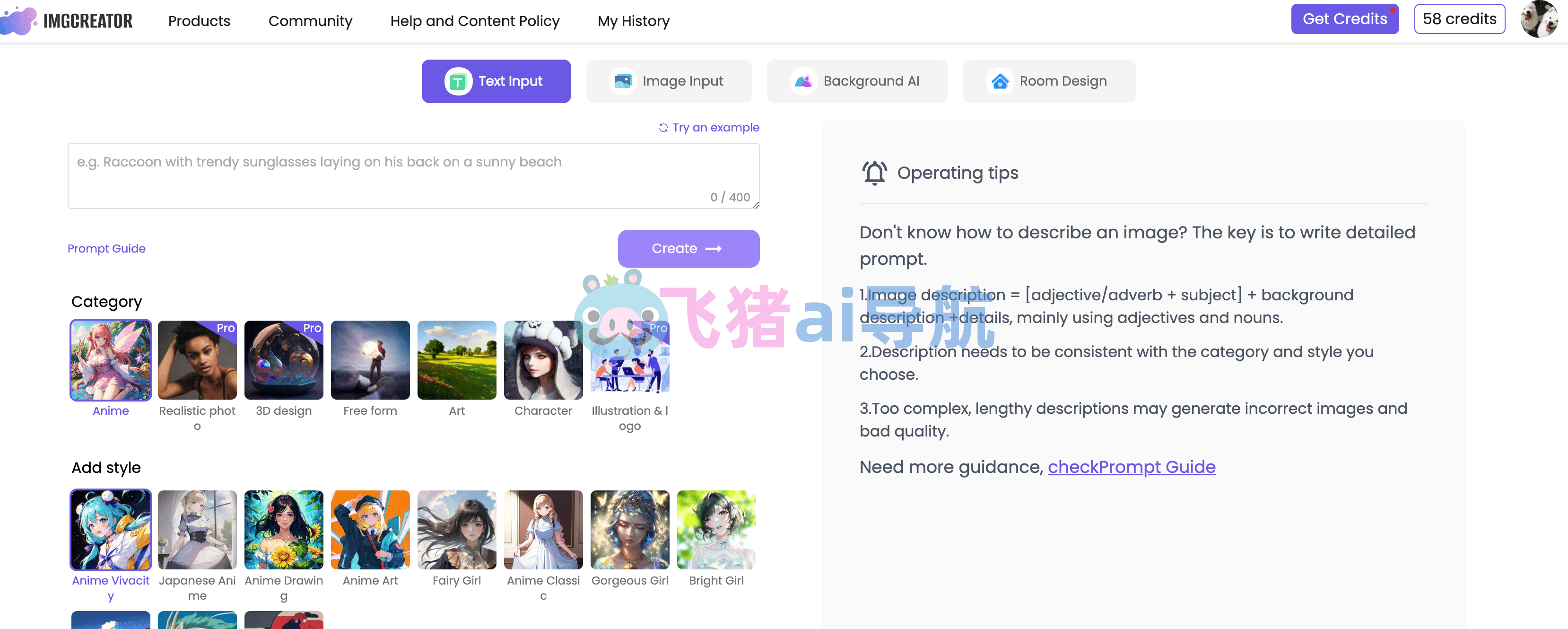Select the Background AI icon
The image size is (1568, 629).
click(x=803, y=81)
